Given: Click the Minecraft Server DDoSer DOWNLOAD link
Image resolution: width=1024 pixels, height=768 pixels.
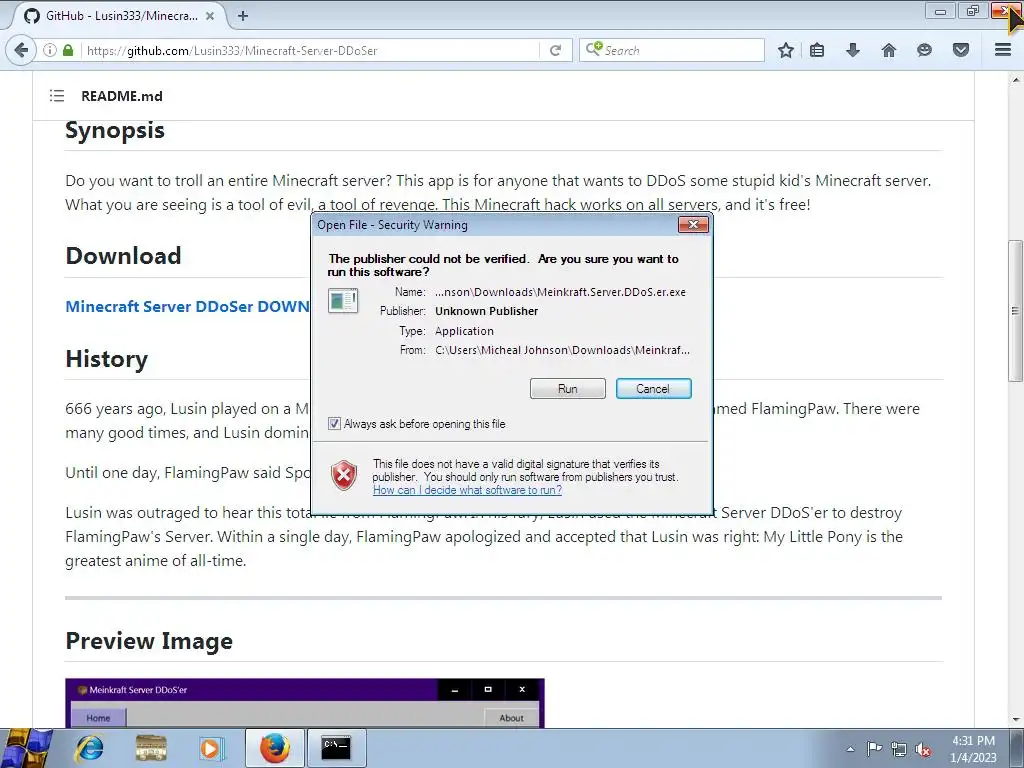Looking at the screenshot, I should pos(187,306).
